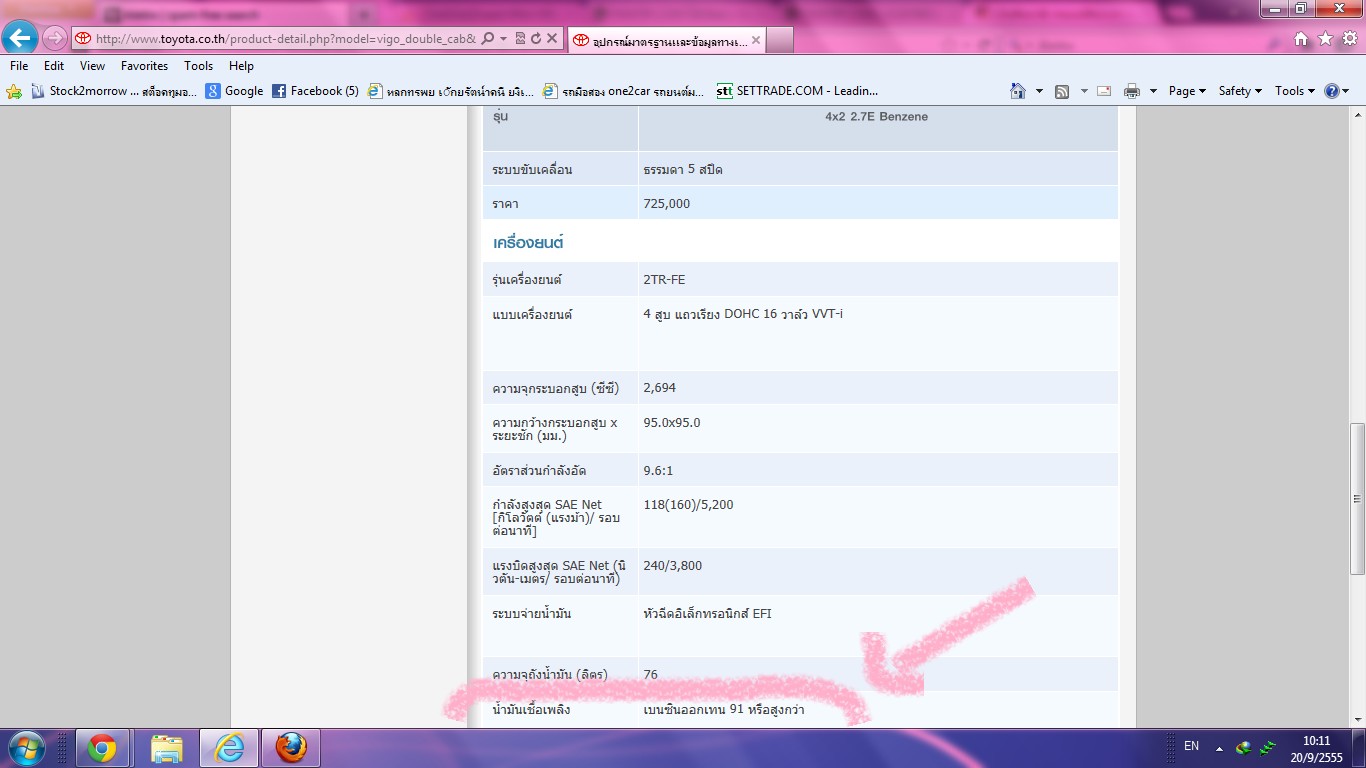Click the 4x2 2.7E Benzene model header
Screen dimensions: 1366x768
(x=877, y=117)
